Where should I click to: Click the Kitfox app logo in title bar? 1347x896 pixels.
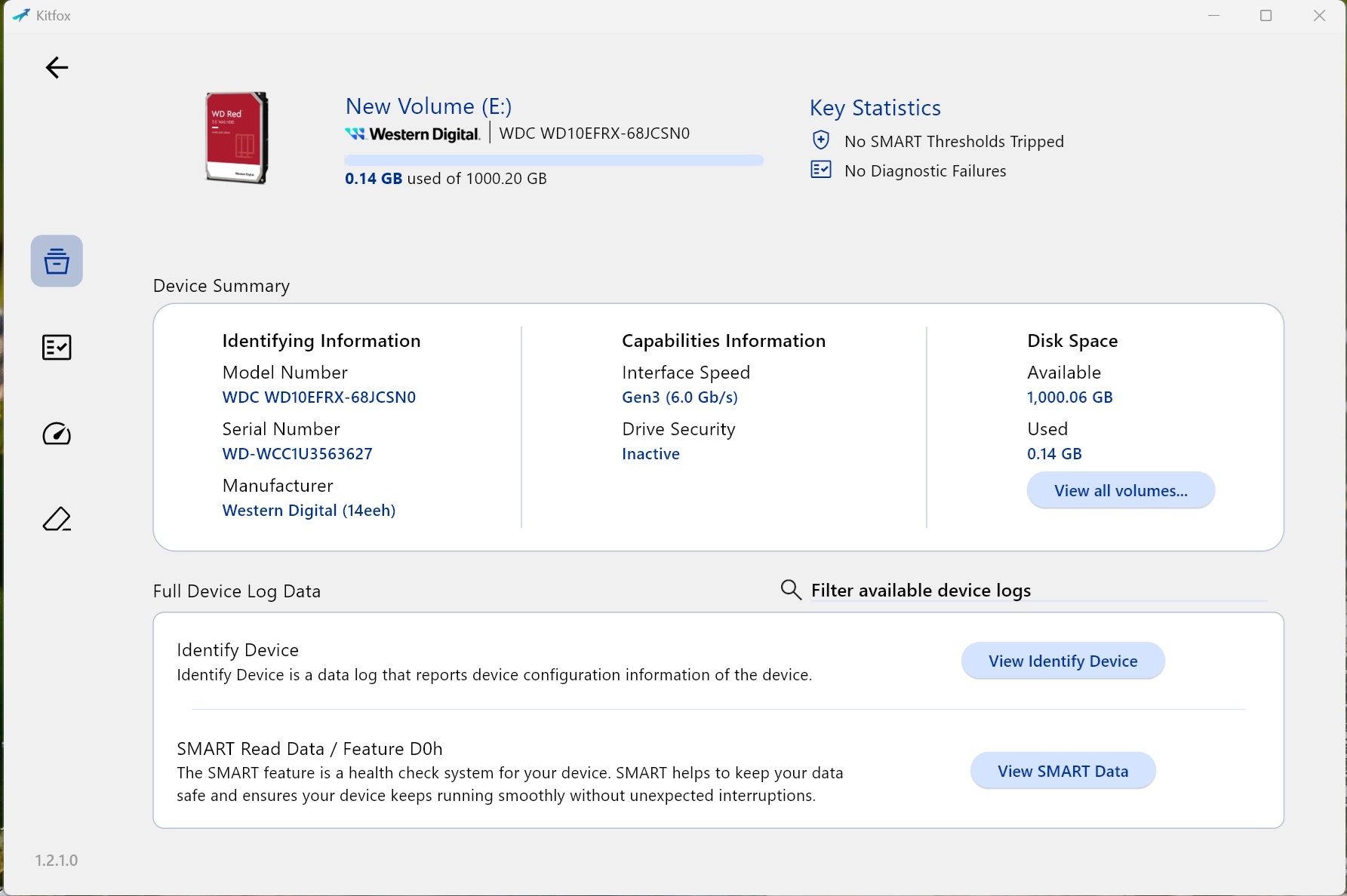coord(21,15)
